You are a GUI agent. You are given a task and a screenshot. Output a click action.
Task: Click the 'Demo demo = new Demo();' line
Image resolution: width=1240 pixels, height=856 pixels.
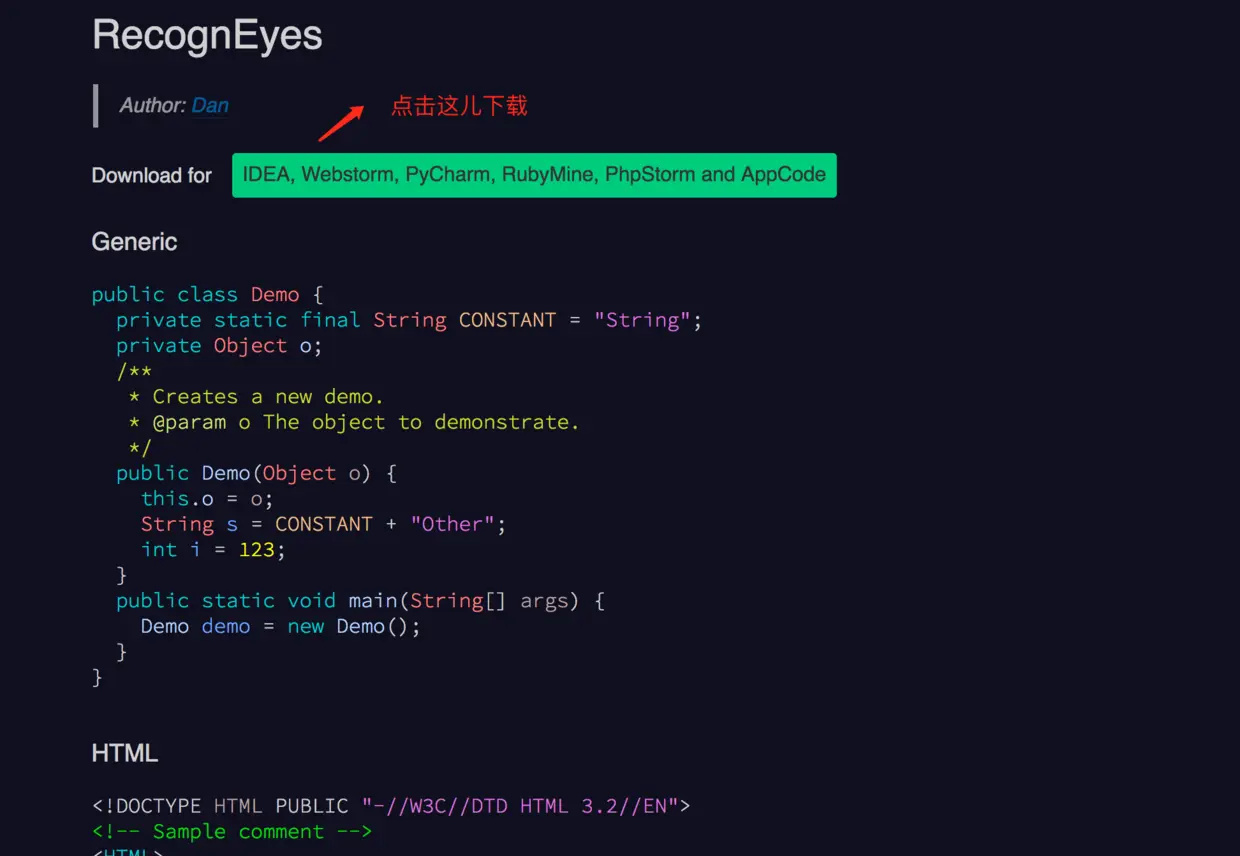pyautogui.click(x=281, y=626)
